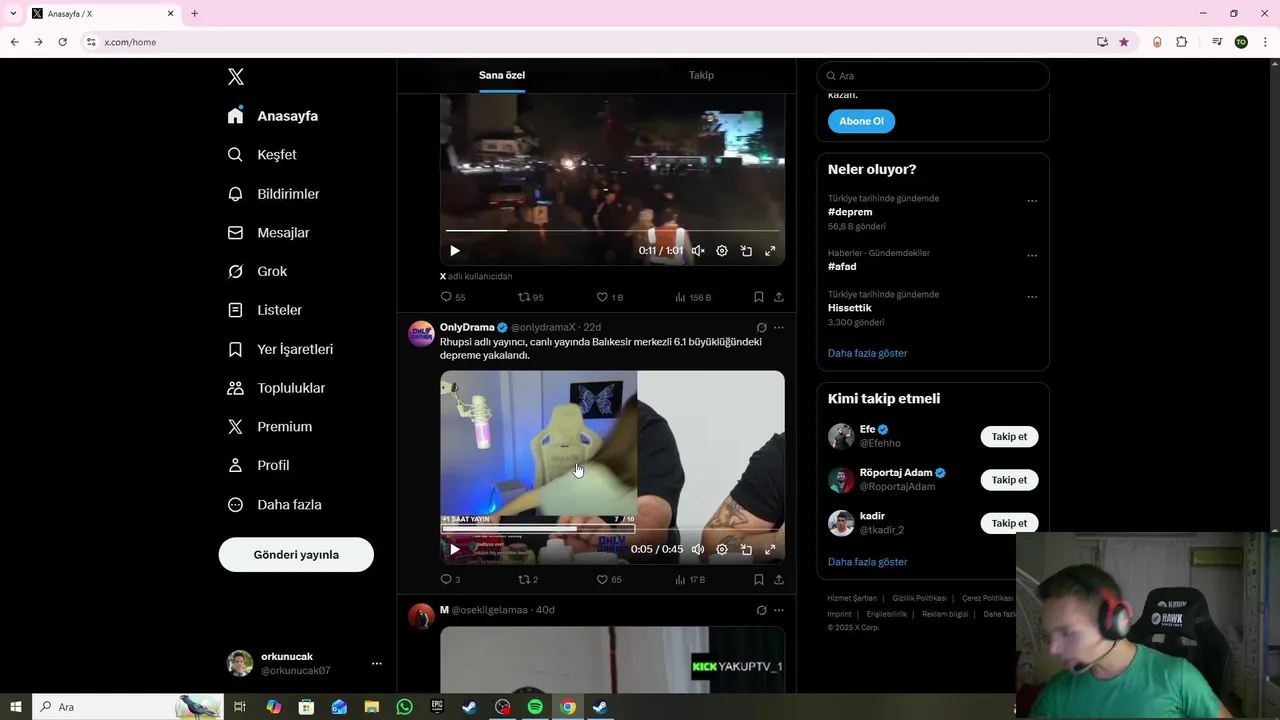Click Grok icon on osekilgelamaa post
Image resolution: width=1280 pixels, height=720 pixels.
point(761,610)
